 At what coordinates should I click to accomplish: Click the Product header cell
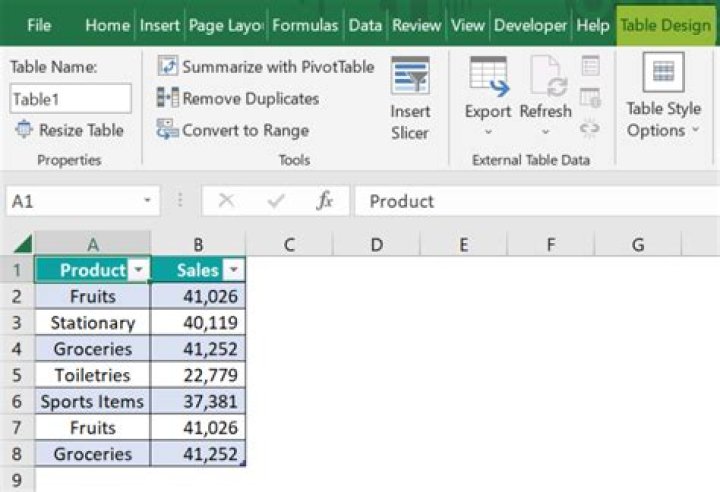(x=93, y=270)
